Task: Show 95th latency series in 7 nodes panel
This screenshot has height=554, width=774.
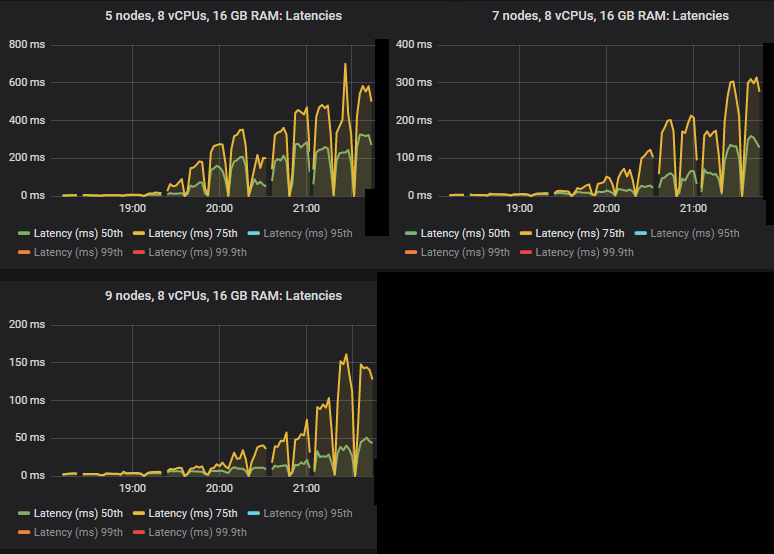Action: [x=694, y=233]
